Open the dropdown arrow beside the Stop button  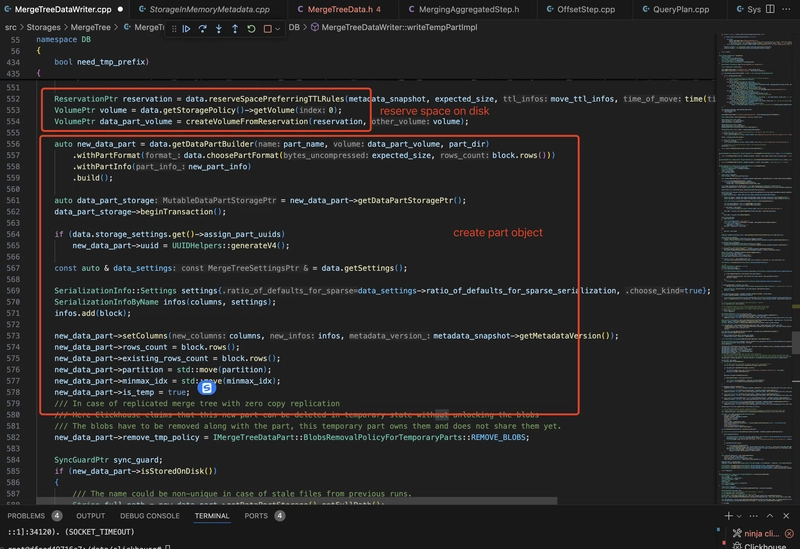278,29
